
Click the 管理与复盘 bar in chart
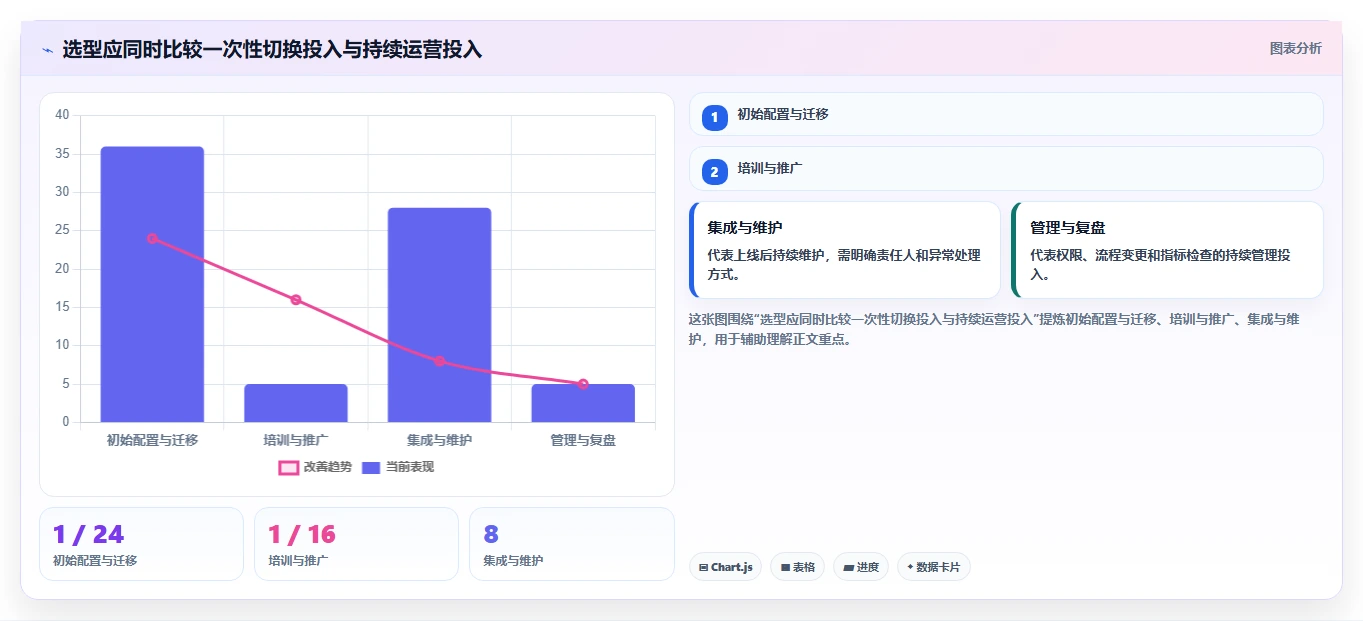(x=583, y=403)
